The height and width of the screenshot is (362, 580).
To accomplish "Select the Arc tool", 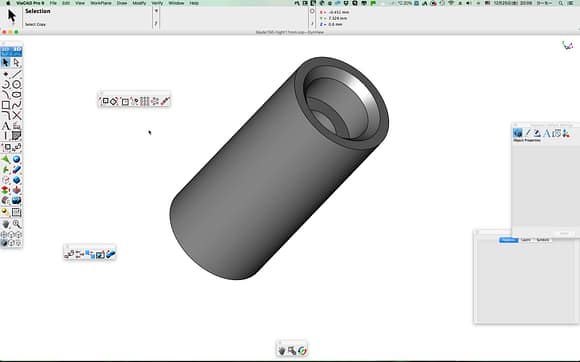I will pyautogui.click(x=6, y=84).
